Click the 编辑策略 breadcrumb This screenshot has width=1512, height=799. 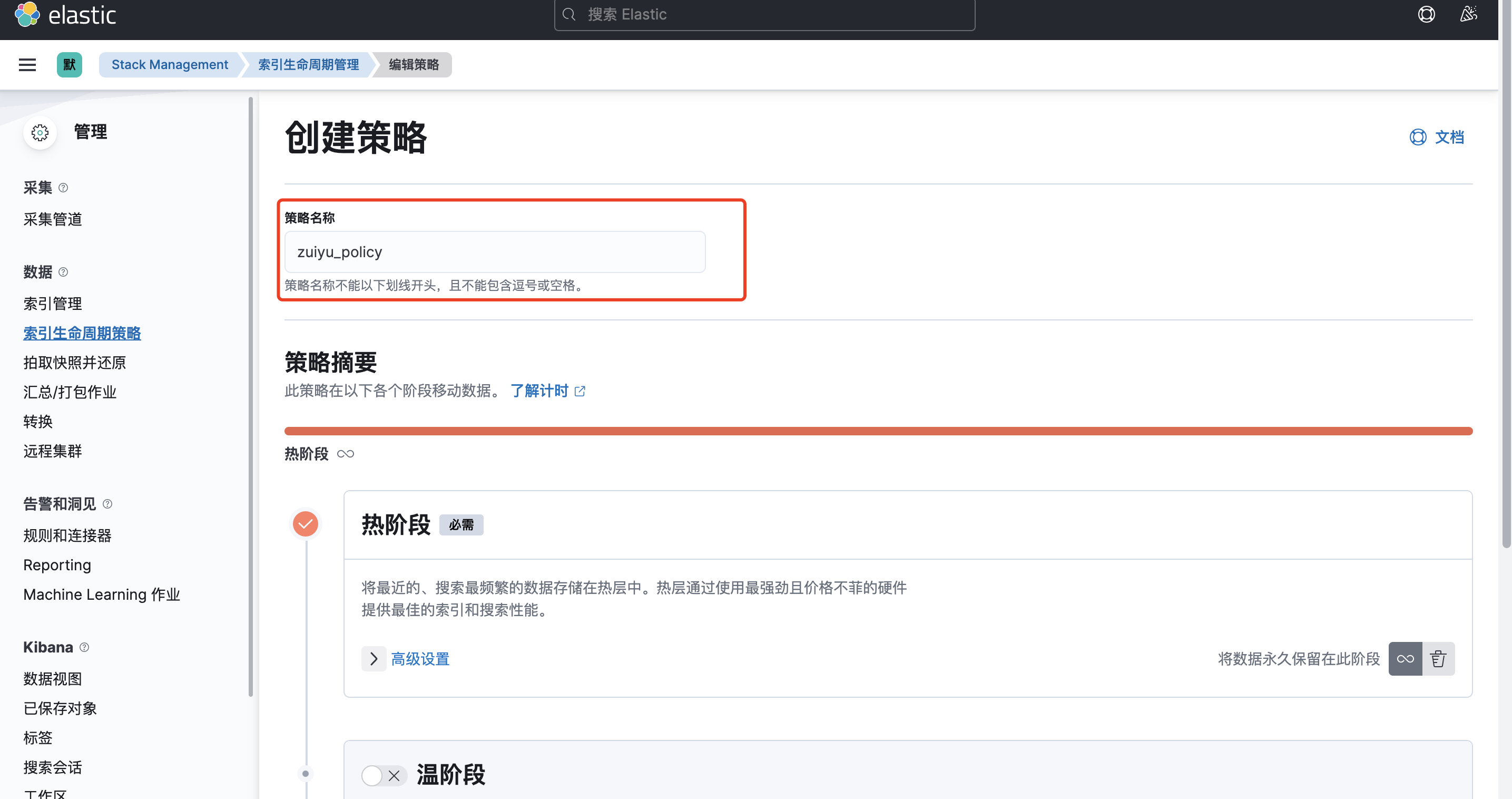(x=414, y=65)
